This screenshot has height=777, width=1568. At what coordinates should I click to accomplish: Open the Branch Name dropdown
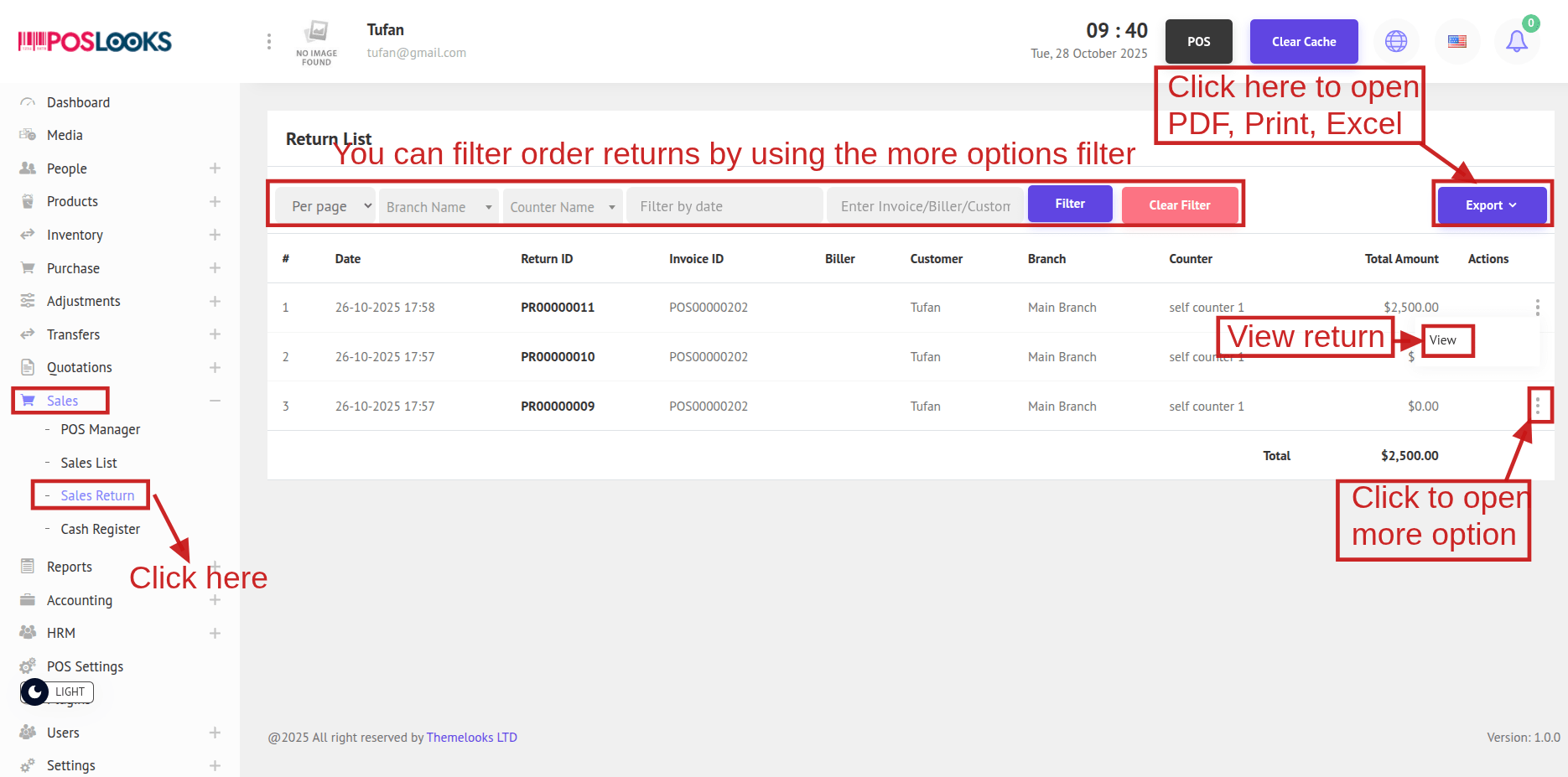click(439, 207)
